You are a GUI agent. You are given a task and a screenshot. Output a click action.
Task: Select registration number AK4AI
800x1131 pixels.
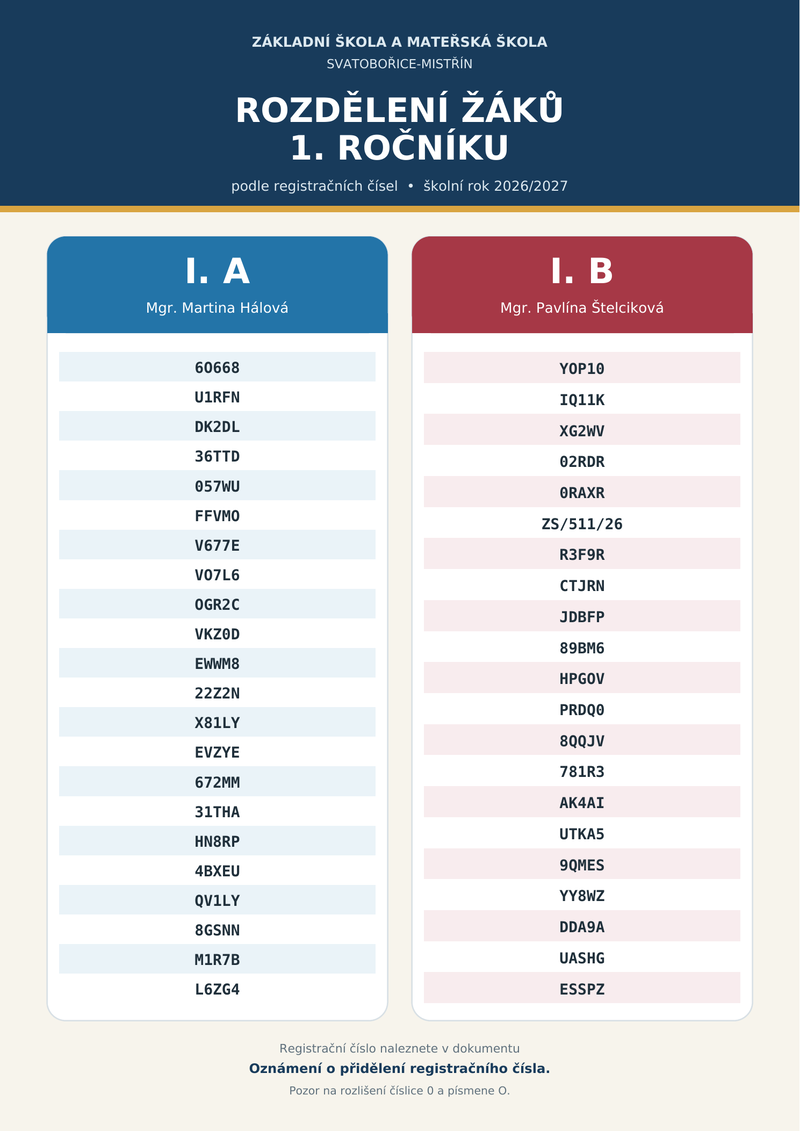click(582, 802)
